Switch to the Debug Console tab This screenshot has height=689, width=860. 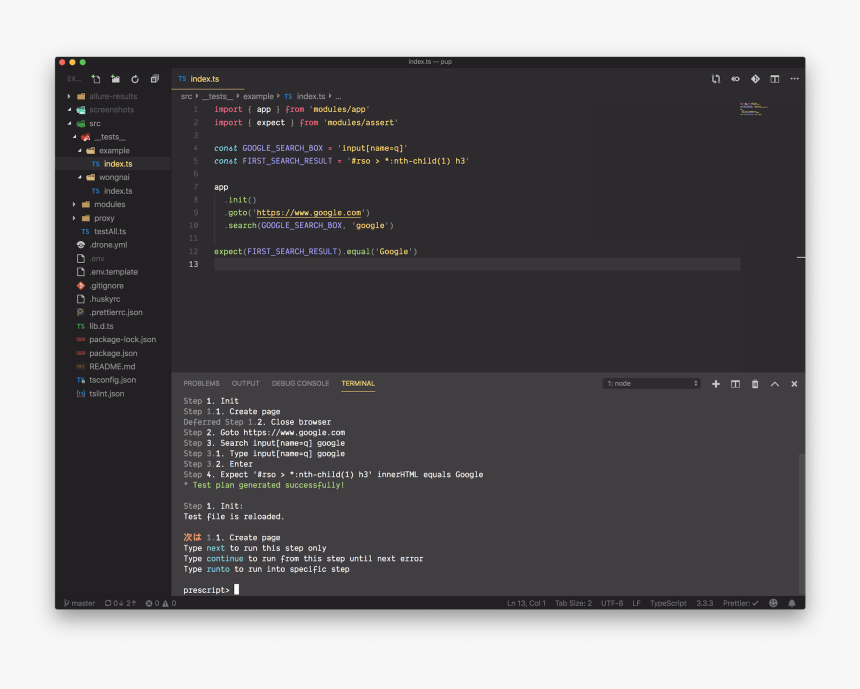301,383
